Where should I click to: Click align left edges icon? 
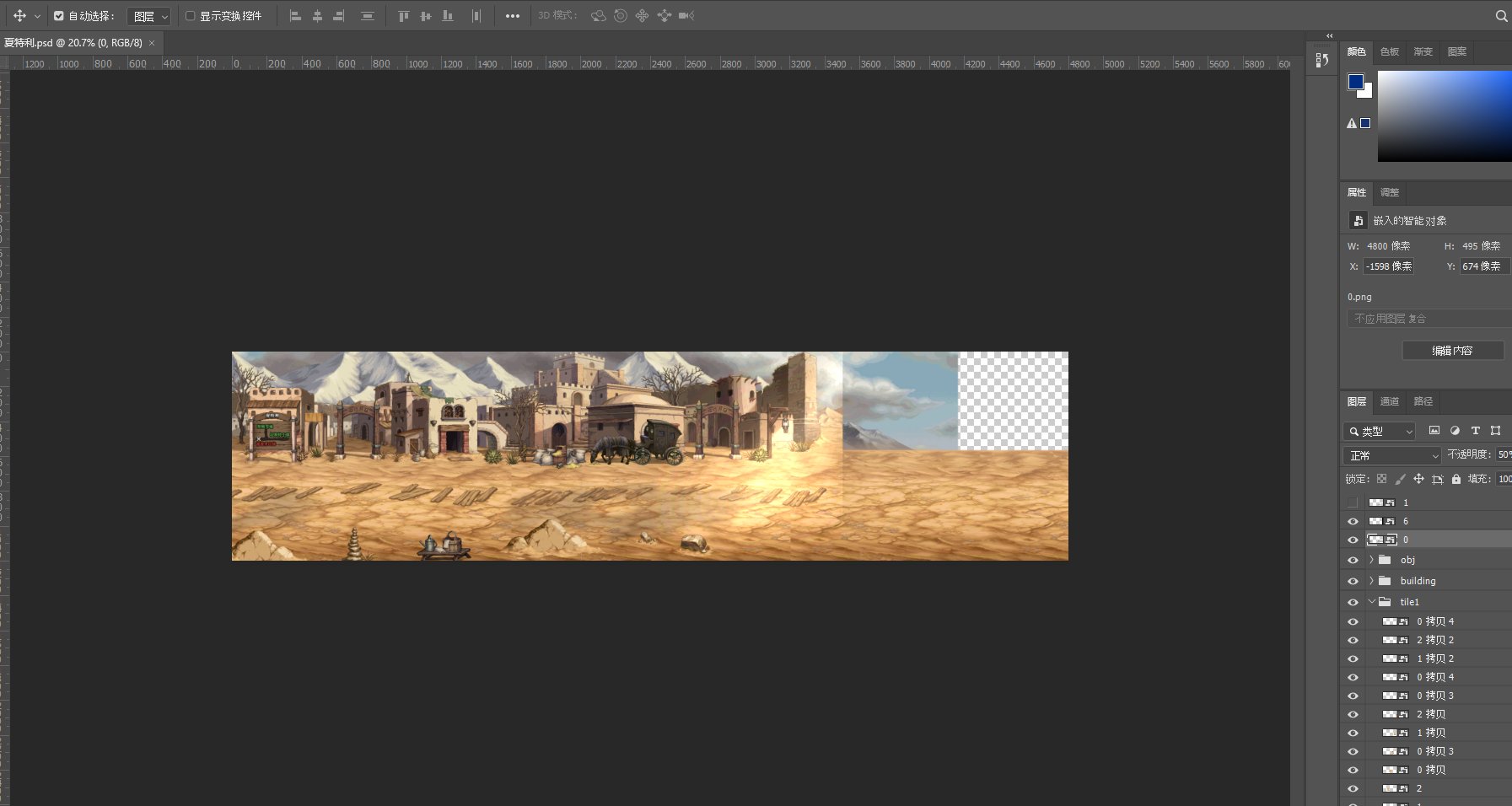pos(295,16)
